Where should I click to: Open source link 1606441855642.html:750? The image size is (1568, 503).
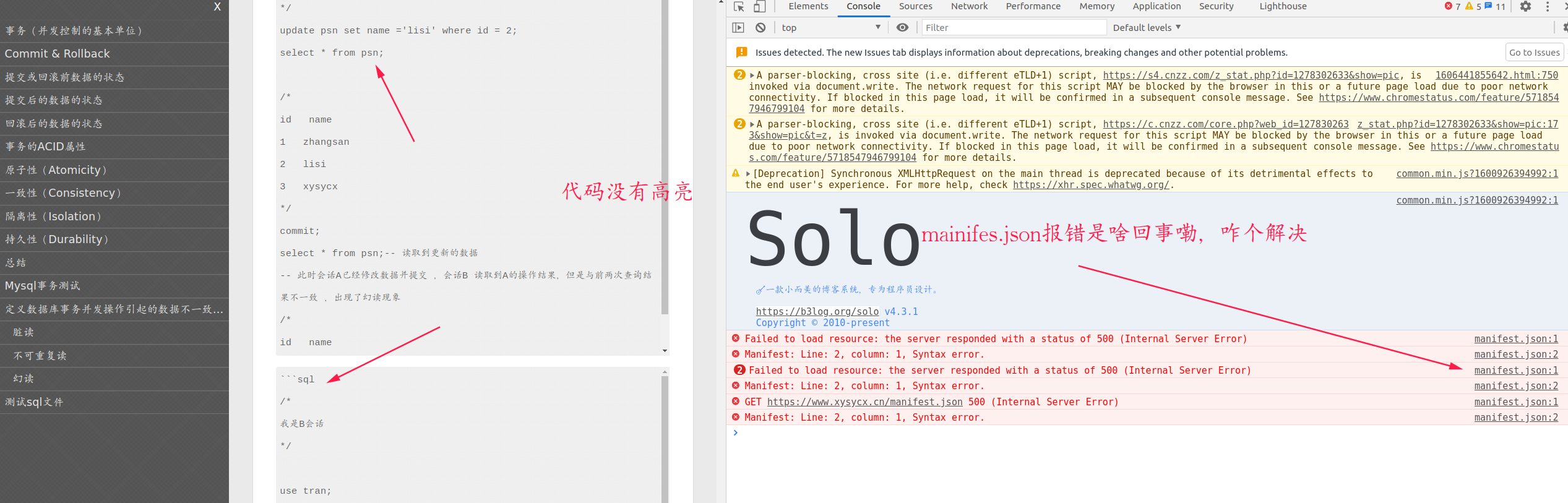click(x=1496, y=75)
